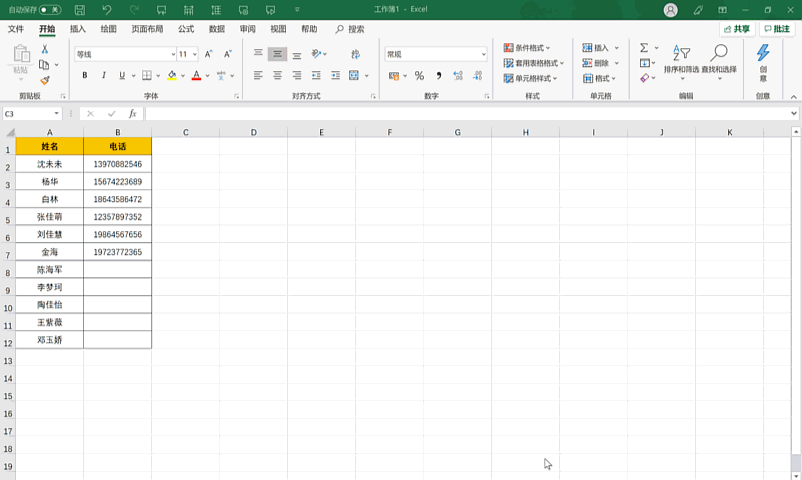Click the Cut scissors icon

tap(45, 49)
